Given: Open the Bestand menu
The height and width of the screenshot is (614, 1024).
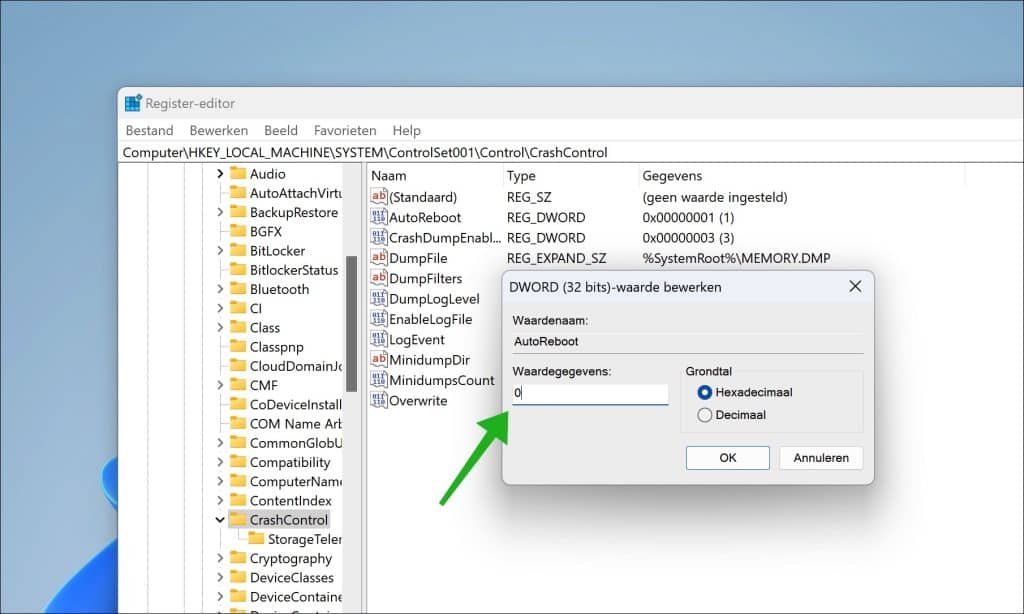Looking at the screenshot, I should click(x=150, y=131).
